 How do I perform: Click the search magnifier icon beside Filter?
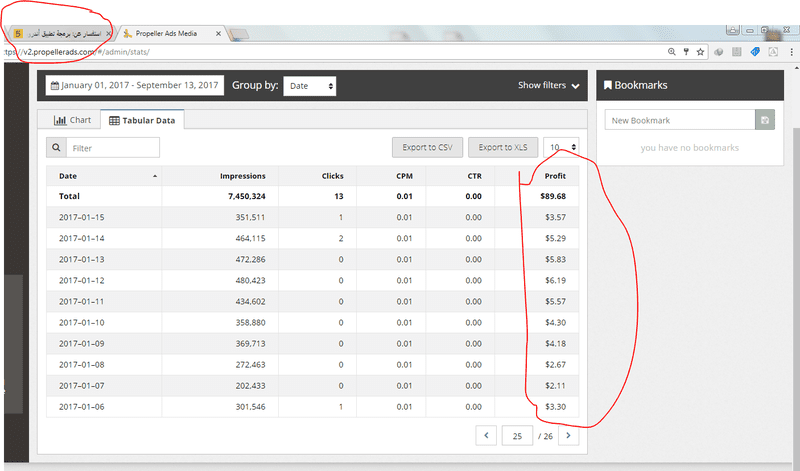click(56, 148)
